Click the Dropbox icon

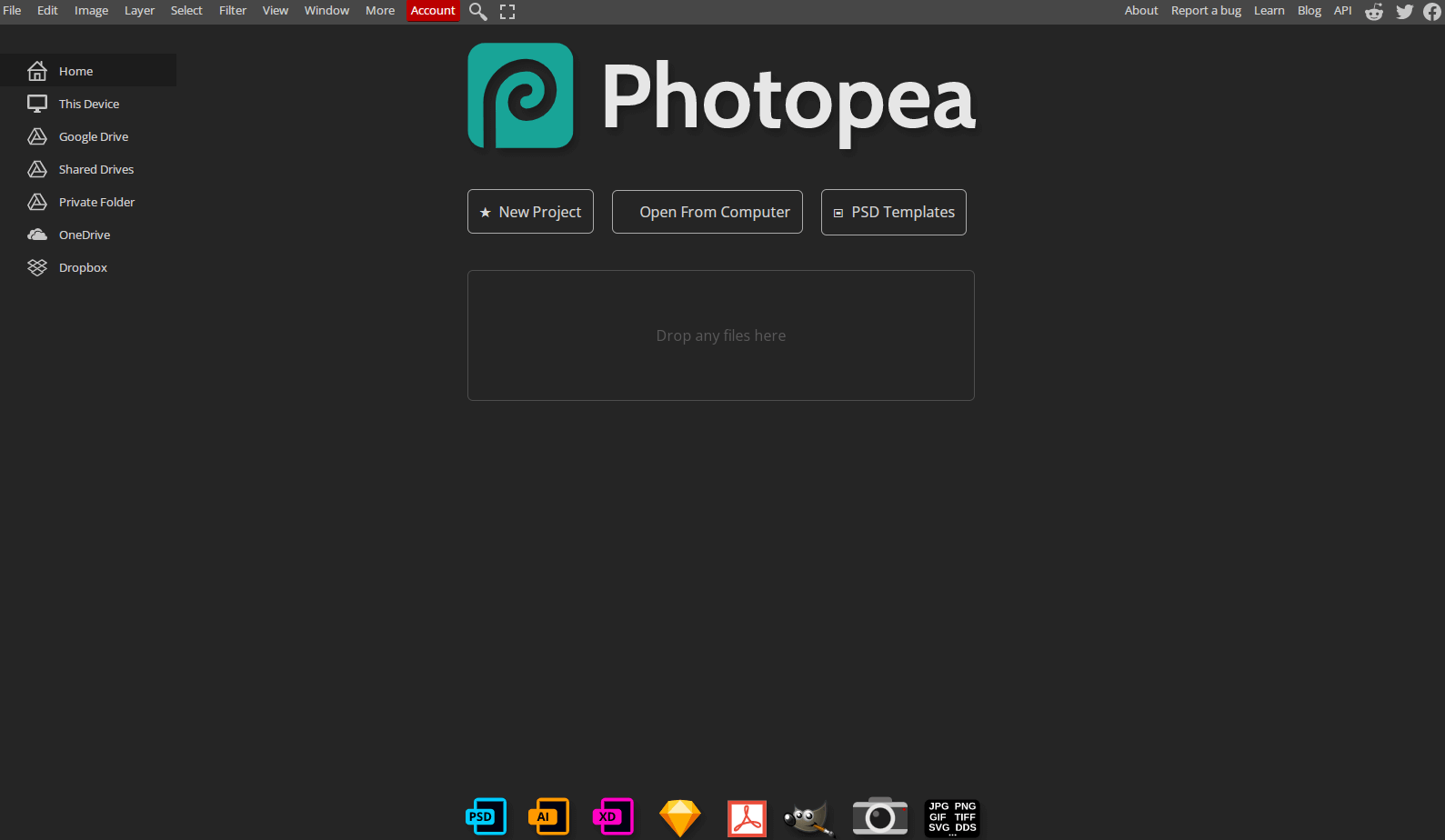[x=37, y=267]
